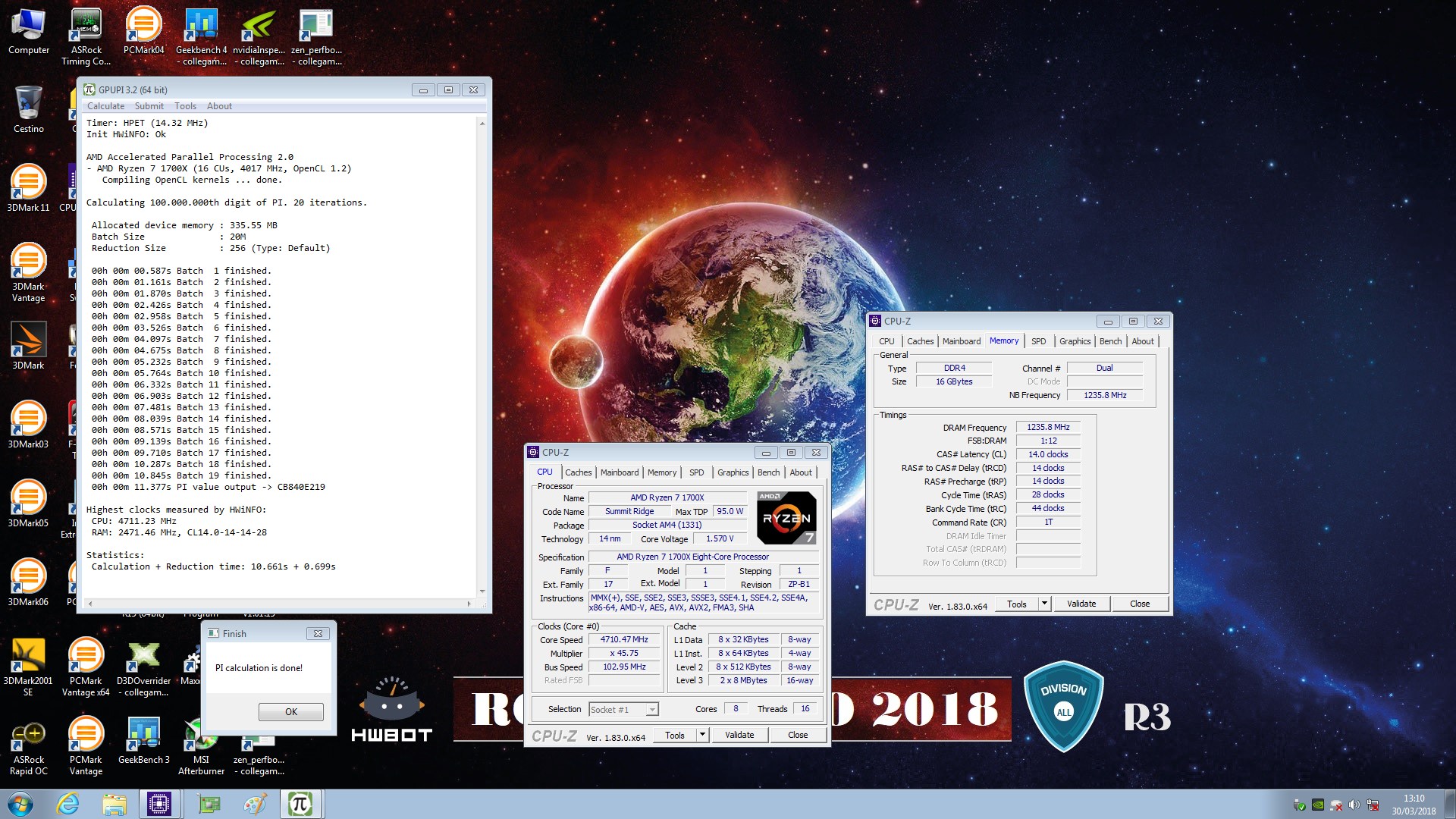This screenshot has width=1456, height=819.
Task: Click the Core Voltage 1.570 V value
Action: (x=720, y=539)
